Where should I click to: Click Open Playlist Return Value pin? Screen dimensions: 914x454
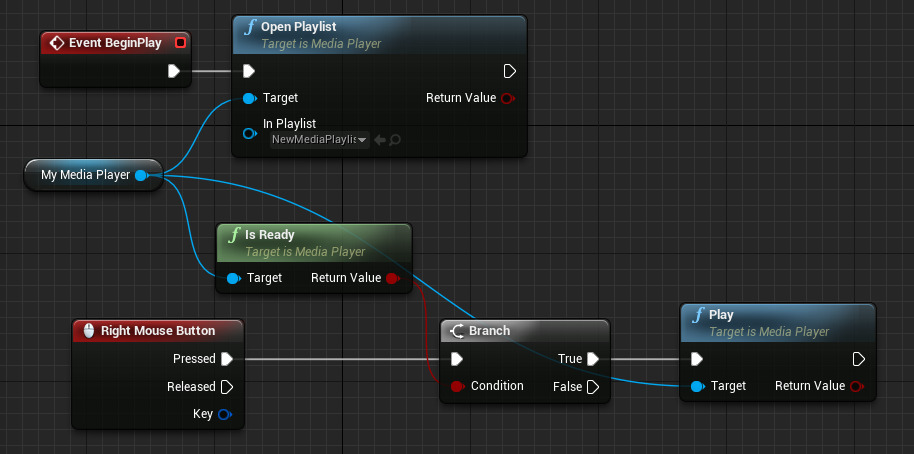(508, 98)
